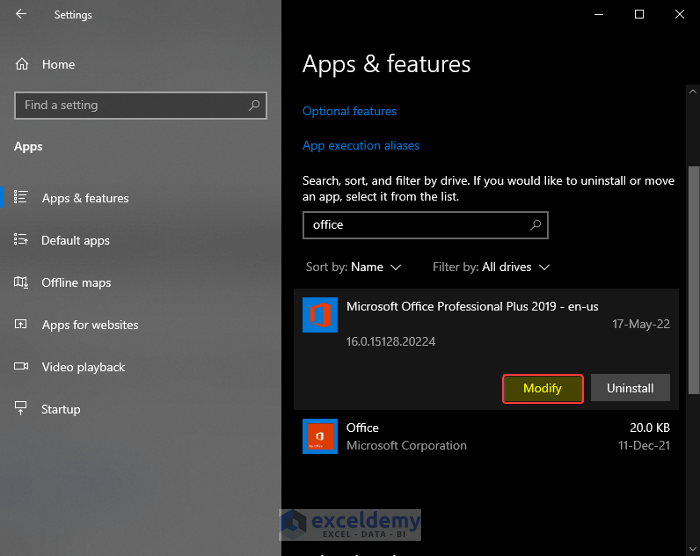This screenshot has width=700, height=556.
Task: Click the Modify button for Office 2019
Action: pyautogui.click(x=543, y=389)
